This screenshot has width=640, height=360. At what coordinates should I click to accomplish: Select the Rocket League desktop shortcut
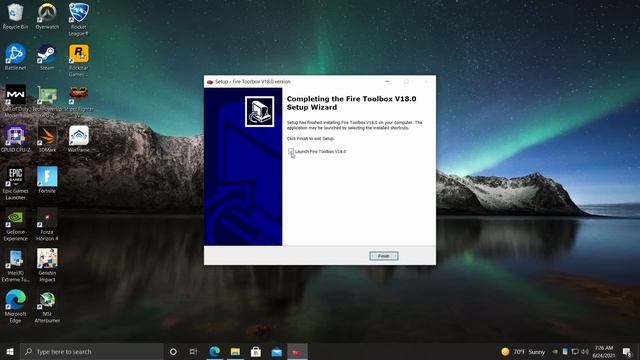click(78, 19)
